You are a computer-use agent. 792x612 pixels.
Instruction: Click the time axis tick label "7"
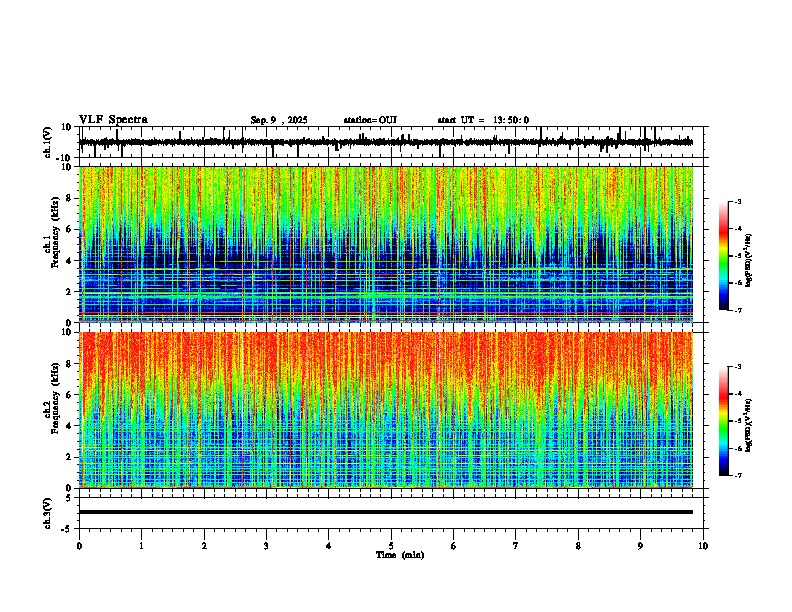click(x=516, y=546)
